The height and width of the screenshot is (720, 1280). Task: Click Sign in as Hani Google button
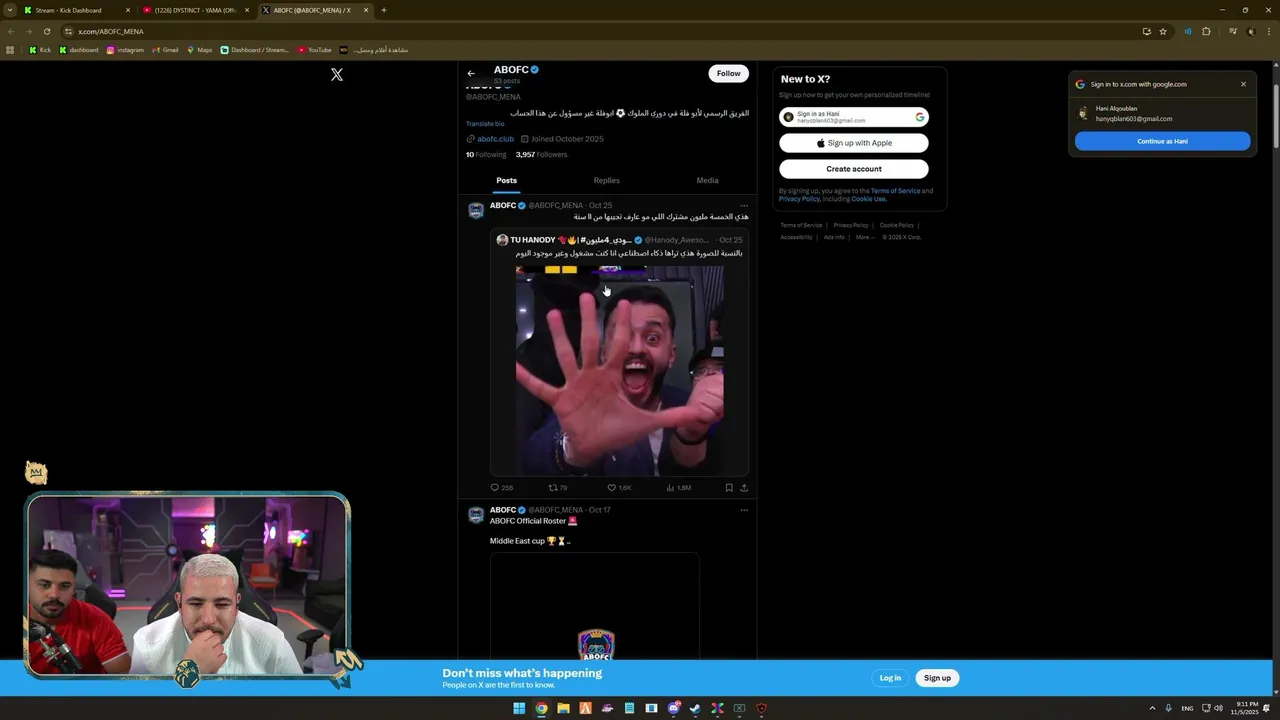tap(854, 117)
